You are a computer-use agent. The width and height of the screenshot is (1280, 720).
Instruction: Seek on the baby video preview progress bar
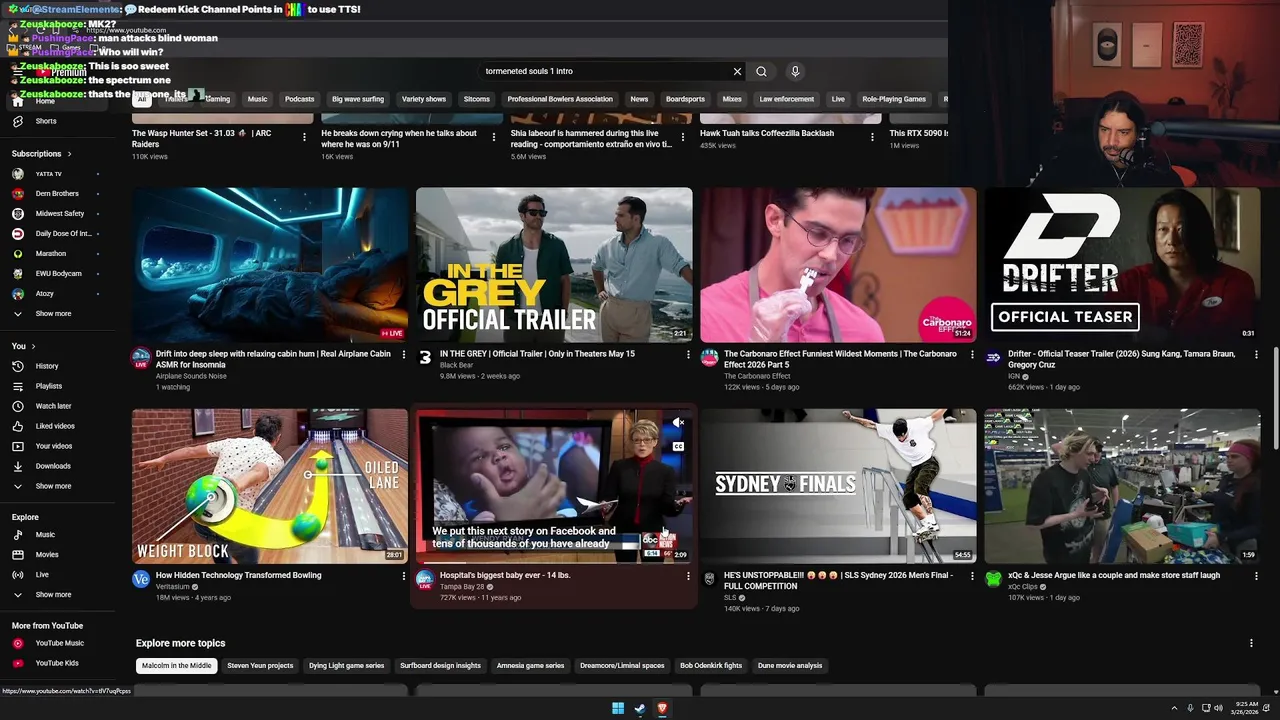point(554,562)
